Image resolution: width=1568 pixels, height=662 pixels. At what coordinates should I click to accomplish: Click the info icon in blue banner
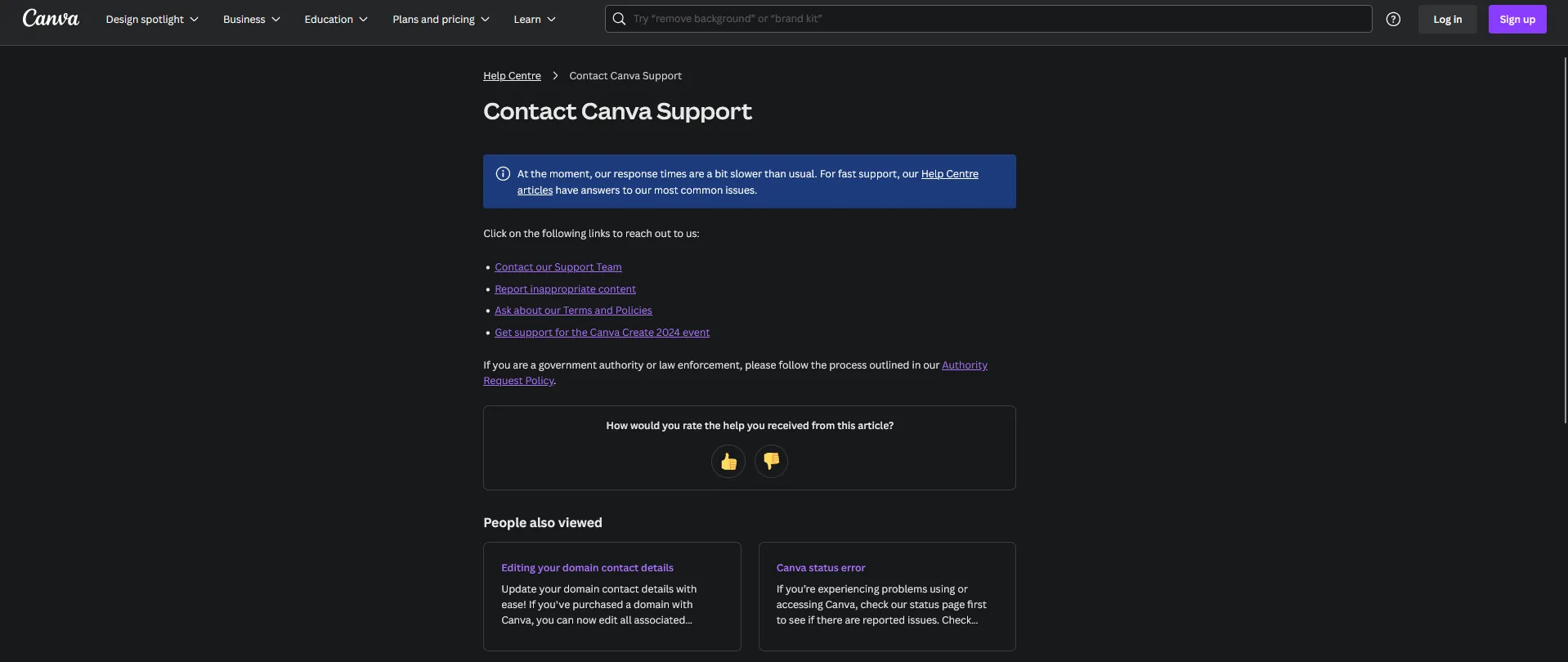(503, 174)
